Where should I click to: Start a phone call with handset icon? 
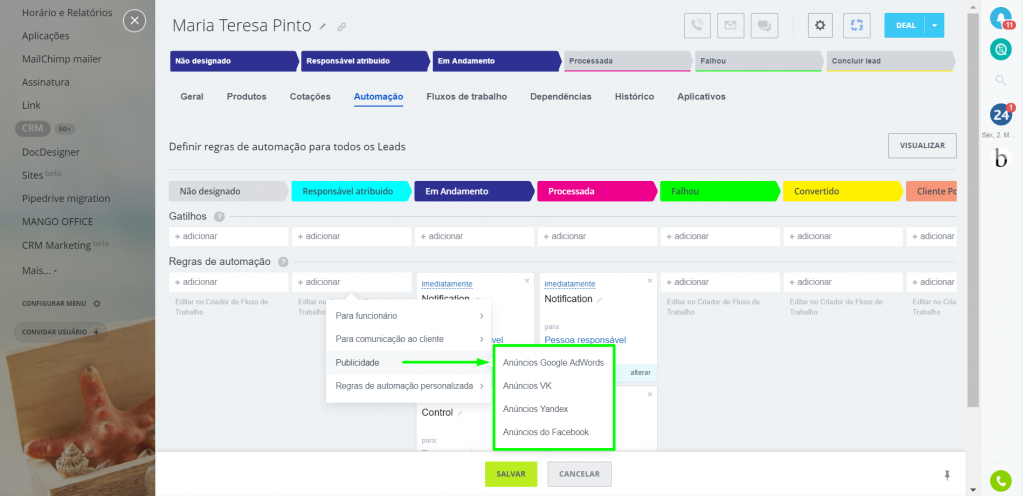coord(697,25)
